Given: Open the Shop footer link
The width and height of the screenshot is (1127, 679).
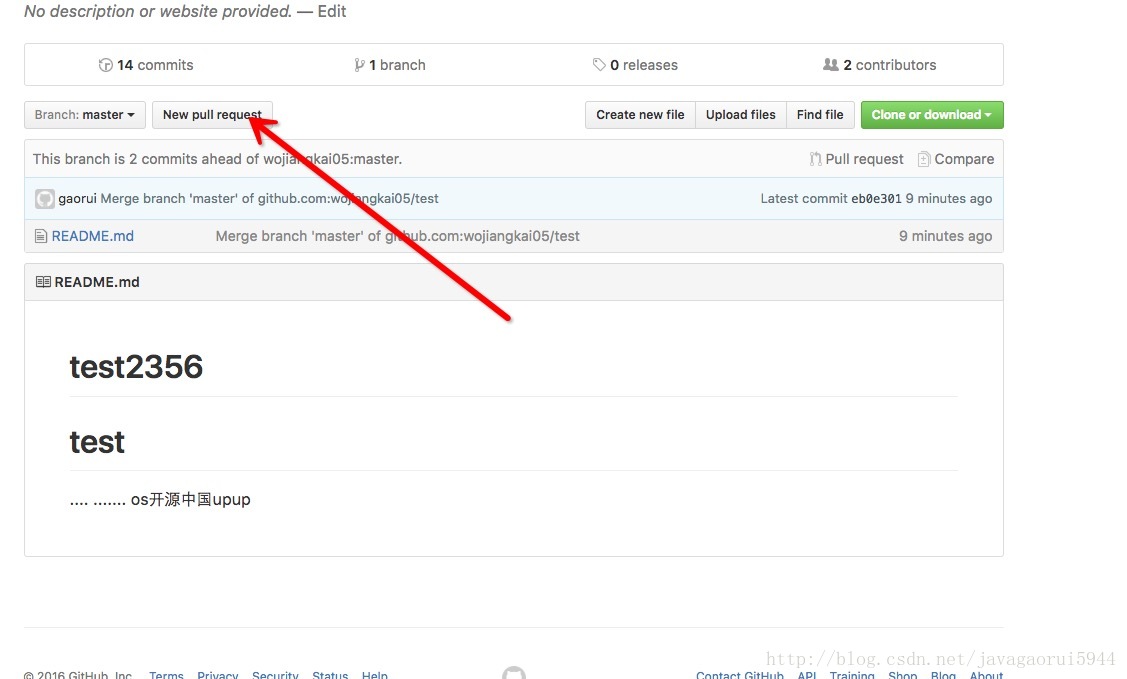Looking at the screenshot, I should [x=903, y=674].
